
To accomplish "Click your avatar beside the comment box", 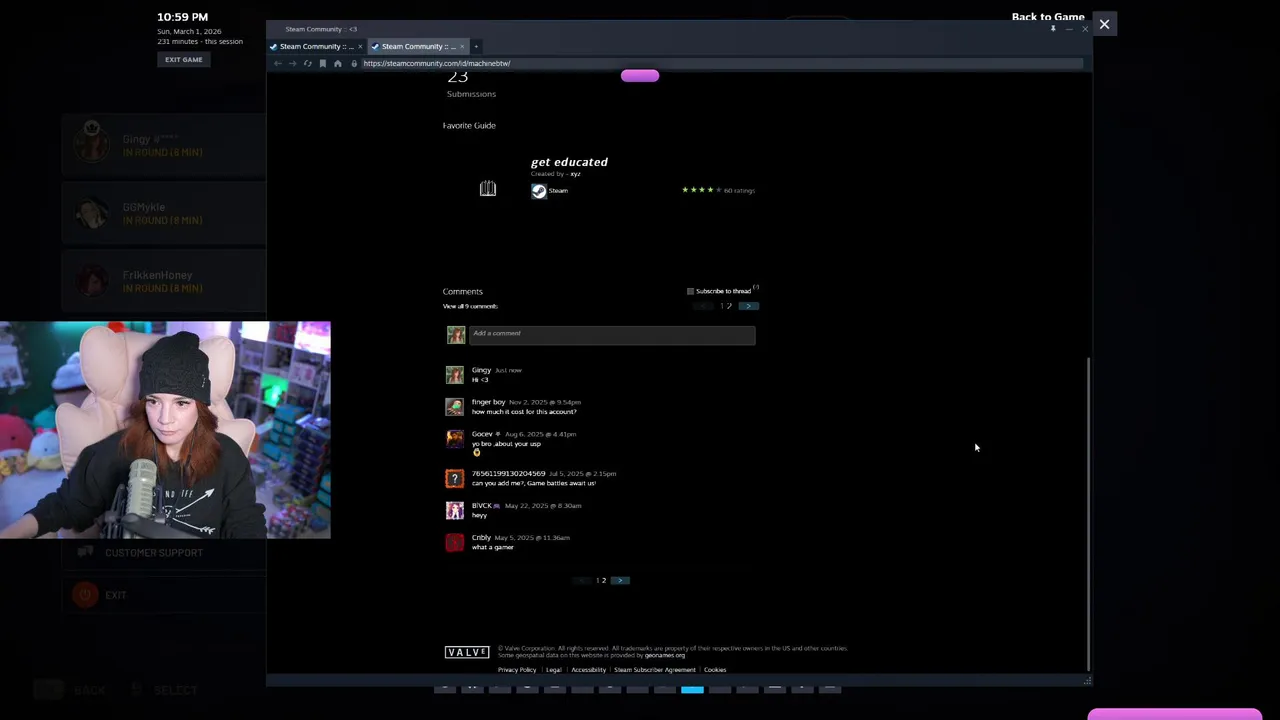I will pyautogui.click(x=456, y=335).
